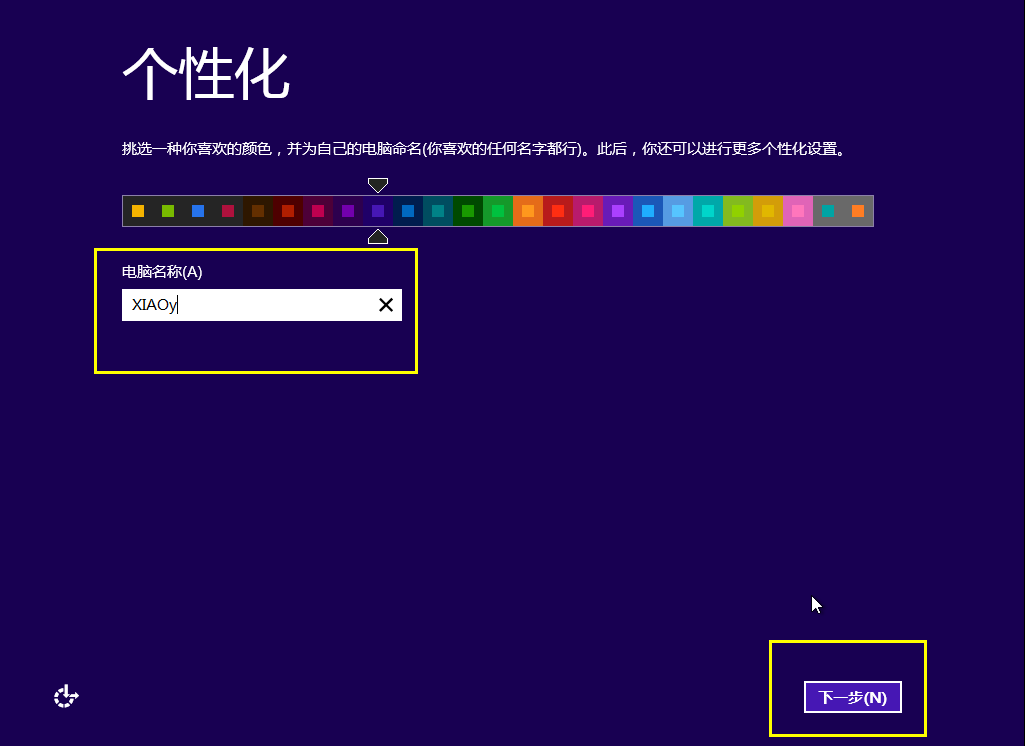Choose the gold yellow background swatch
Screen dimensions: 1025x746
768,211
